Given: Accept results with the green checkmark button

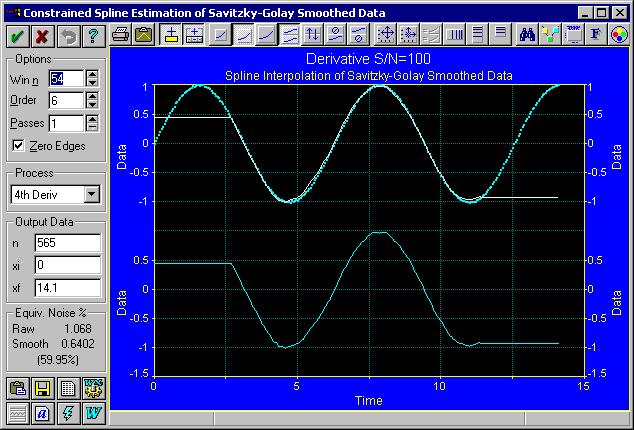Looking at the screenshot, I should (17, 36).
